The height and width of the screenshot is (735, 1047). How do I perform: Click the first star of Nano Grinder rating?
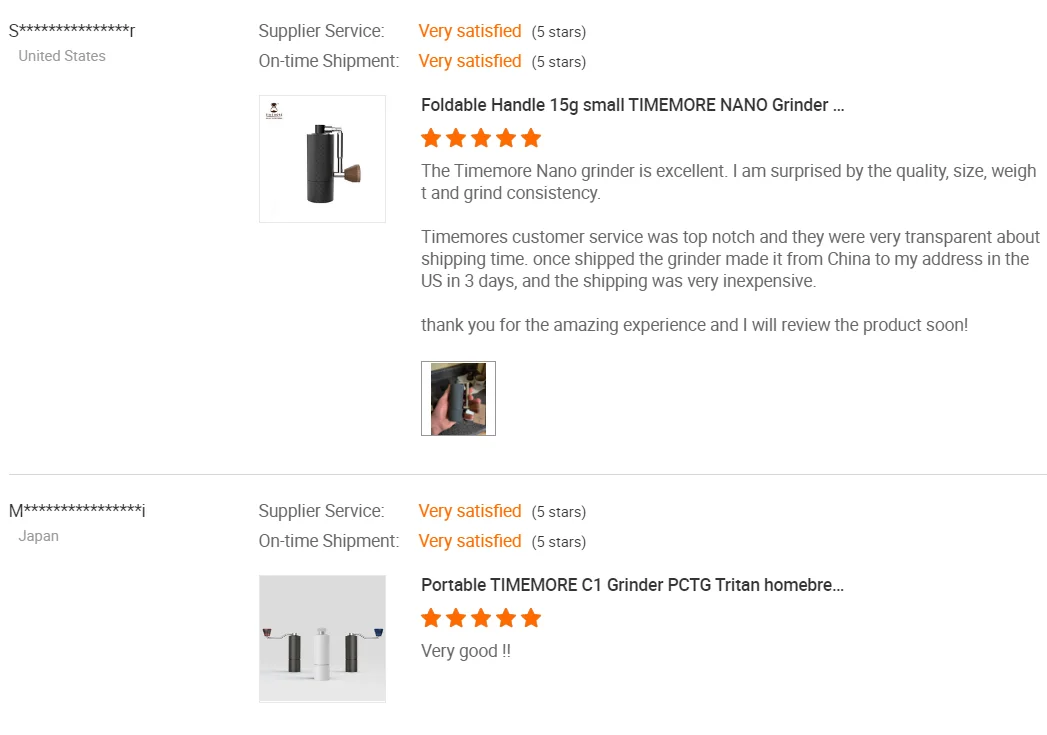(x=431, y=138)
